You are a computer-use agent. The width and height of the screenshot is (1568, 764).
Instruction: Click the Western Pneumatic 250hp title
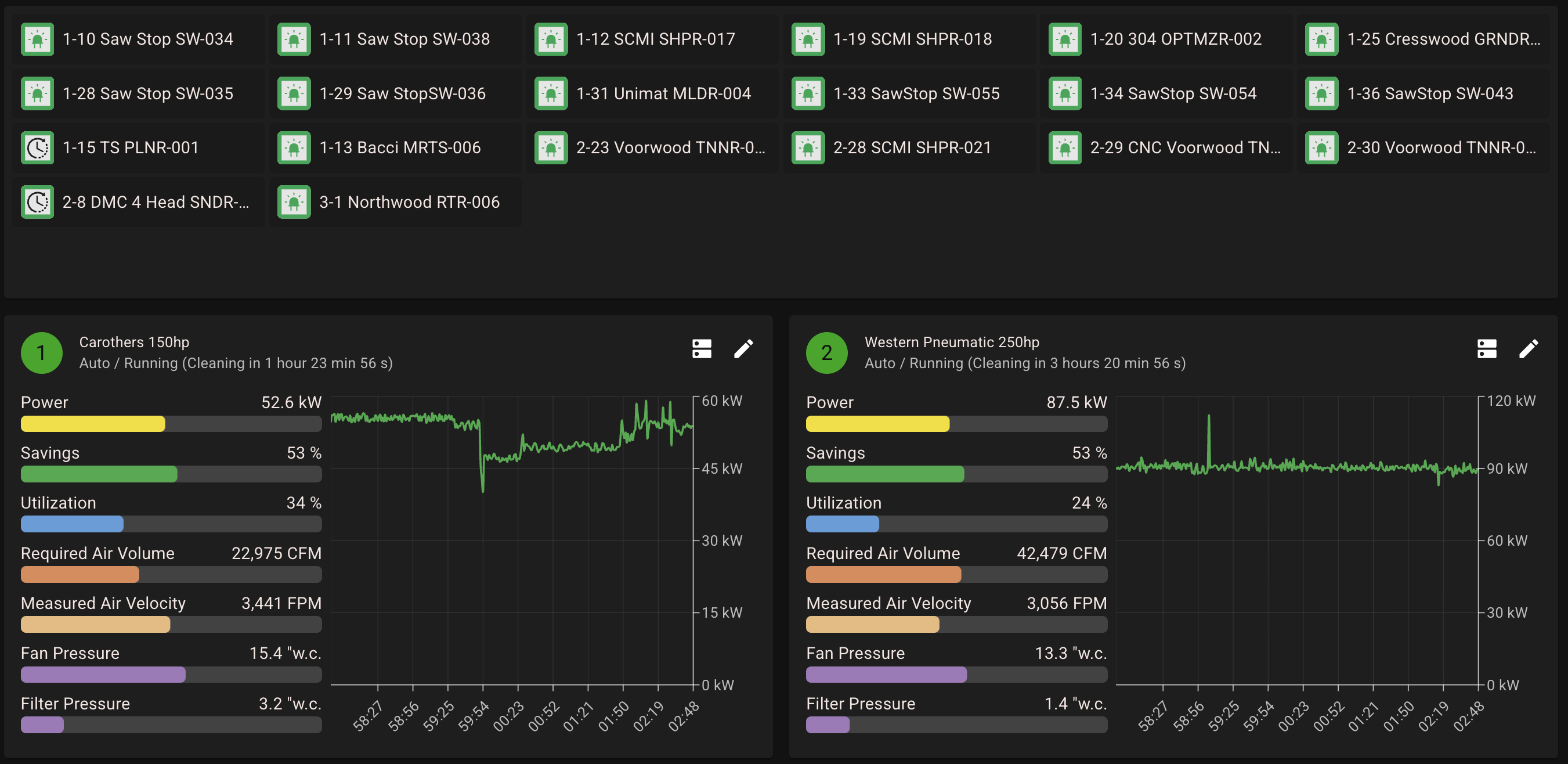[951, 342]
